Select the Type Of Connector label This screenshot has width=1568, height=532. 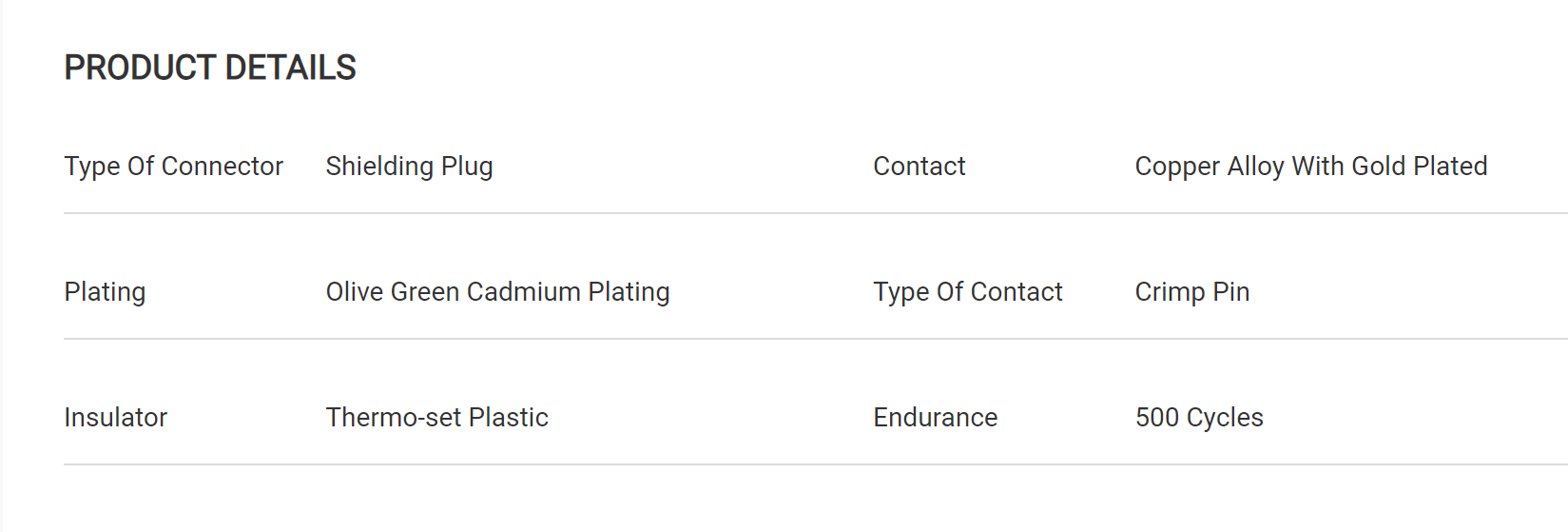(x=173, y=167)
